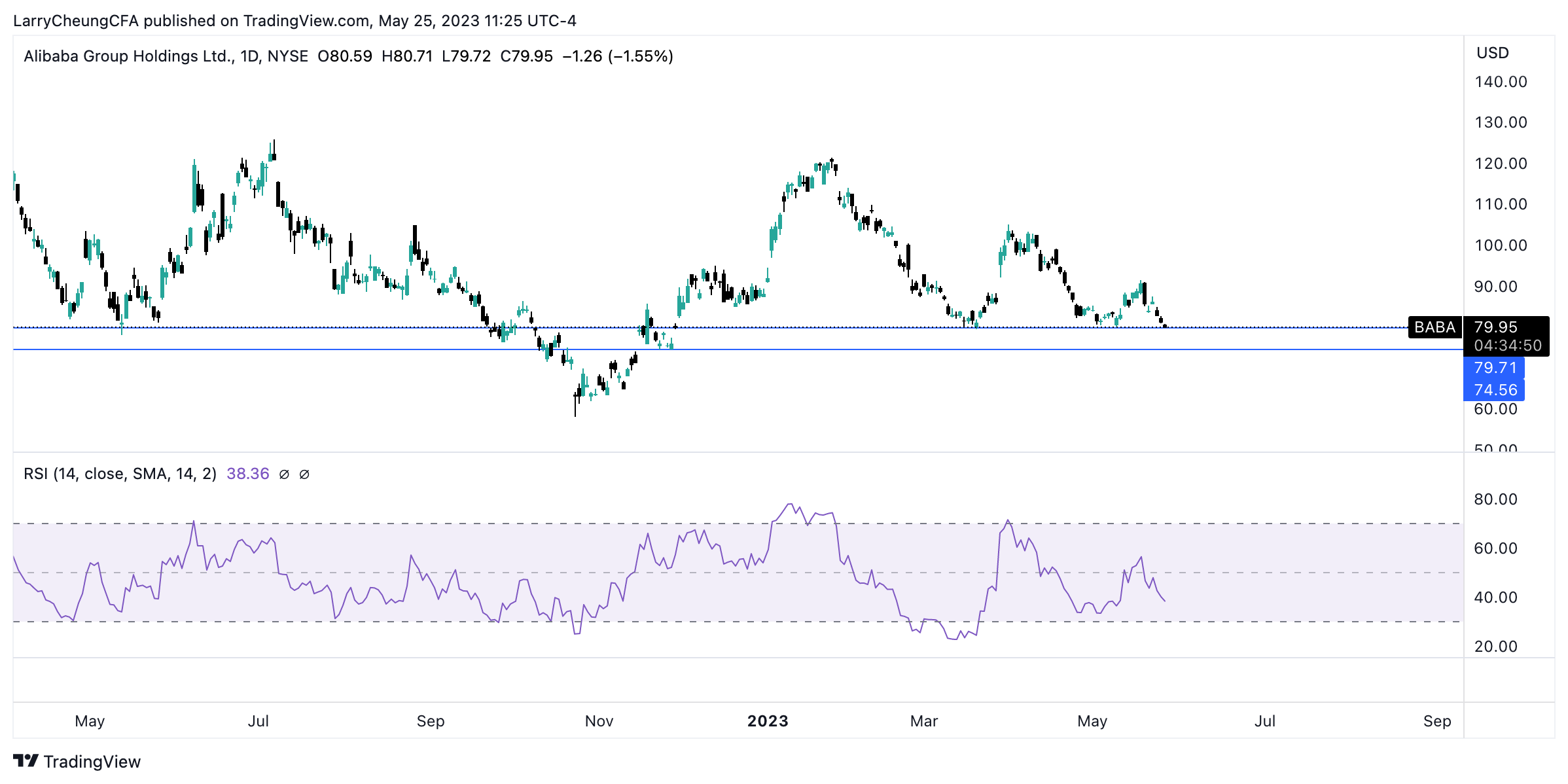Click the Mar label on time axis
This screenshot has width=1568, height=784.
924,721
